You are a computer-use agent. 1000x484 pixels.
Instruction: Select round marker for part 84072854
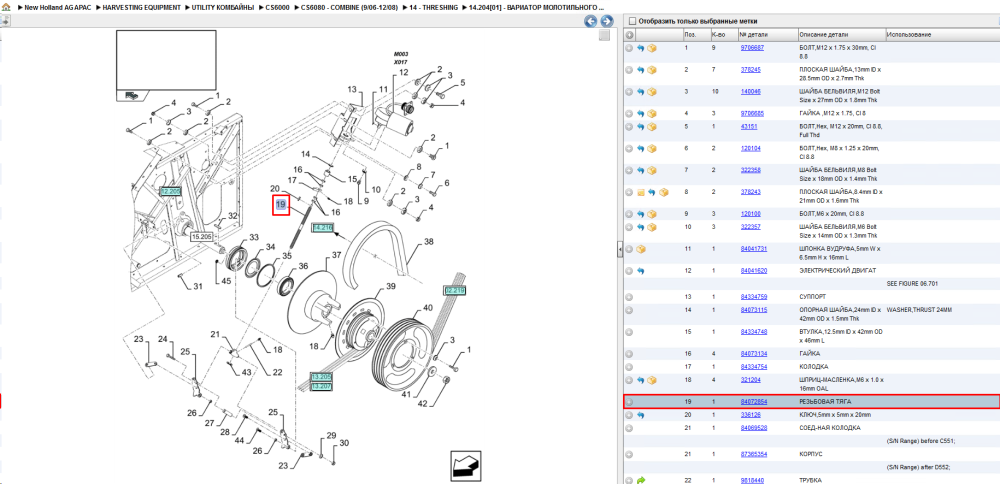[x=629, y=402]
